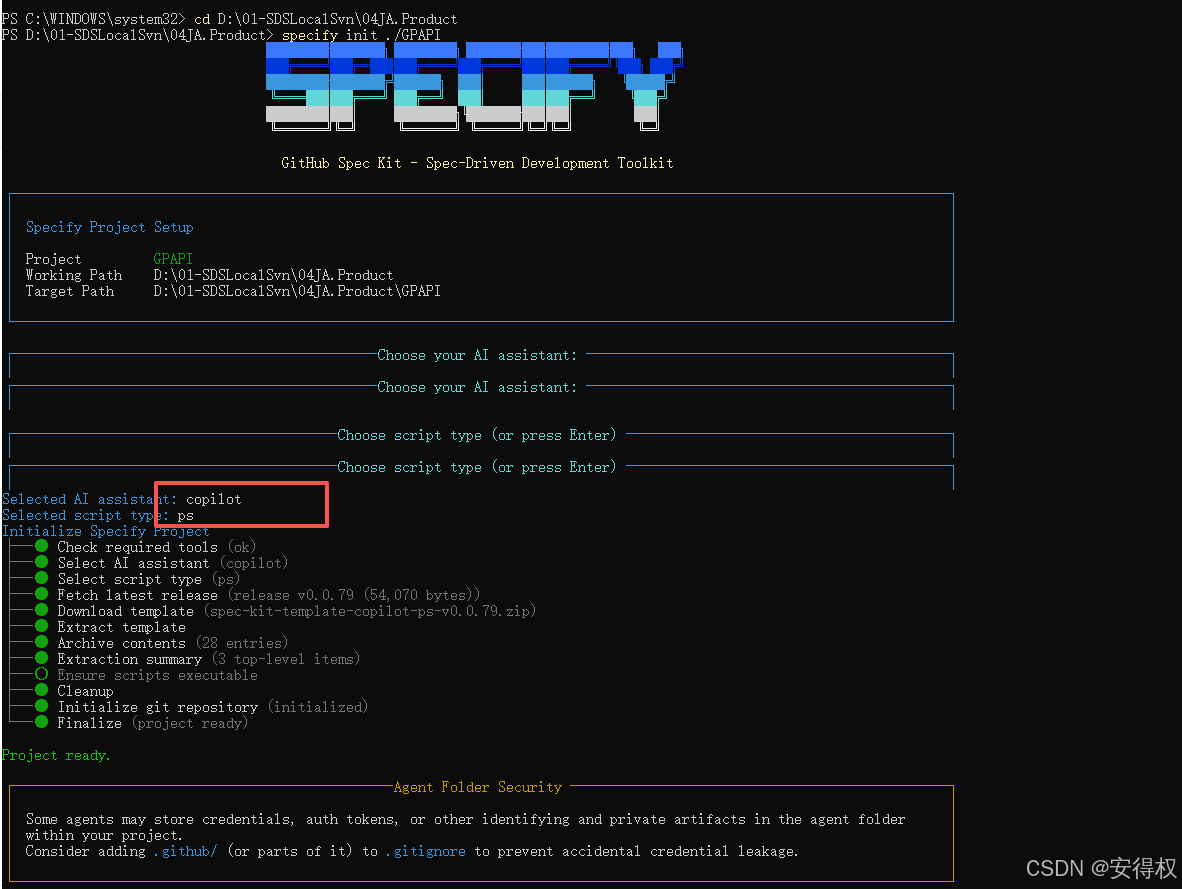Click the SPECIFY ASCII art banner
This screenshot has width=1182, height=889.
[x=473, y=87]
